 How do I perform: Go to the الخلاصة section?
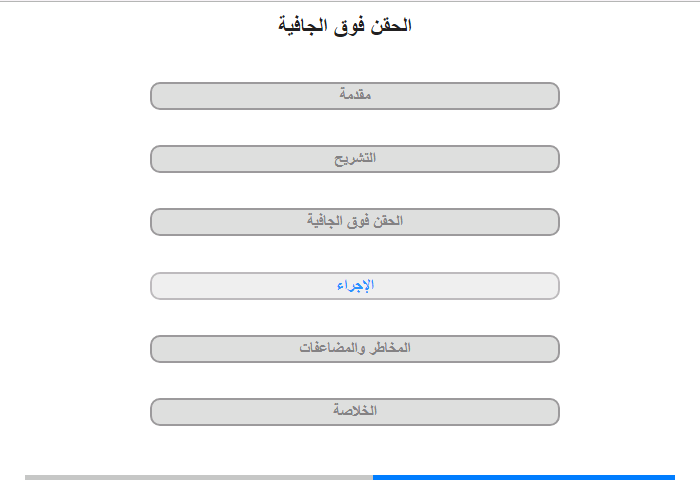[x=355, y=412]
